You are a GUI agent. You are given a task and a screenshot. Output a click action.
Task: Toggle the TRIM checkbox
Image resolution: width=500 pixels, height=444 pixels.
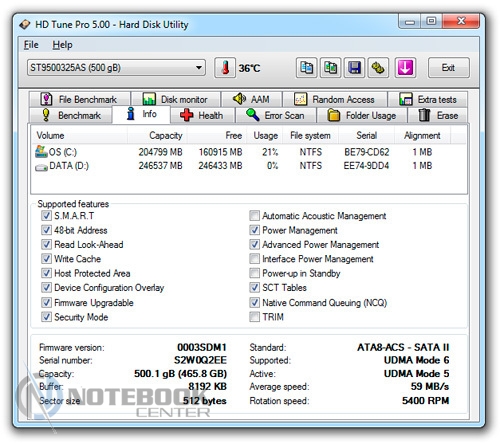254,317
